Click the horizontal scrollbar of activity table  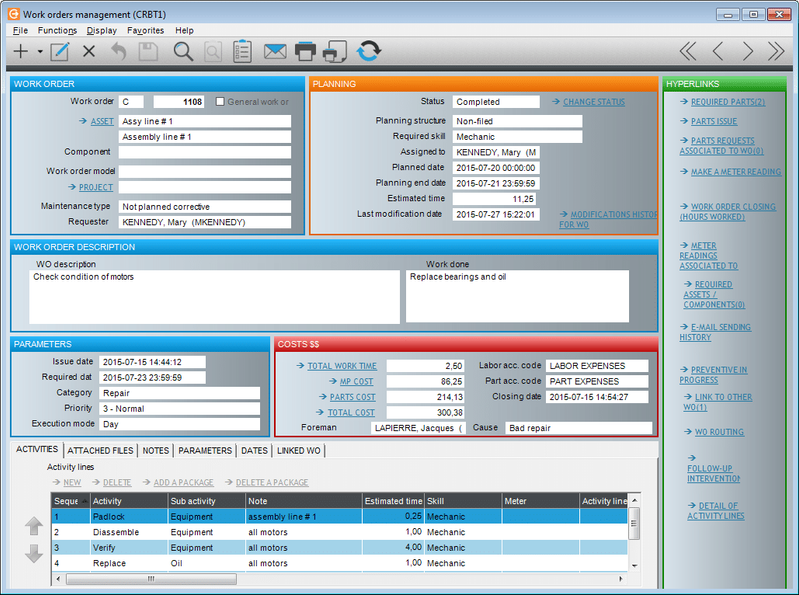point(150,578)
